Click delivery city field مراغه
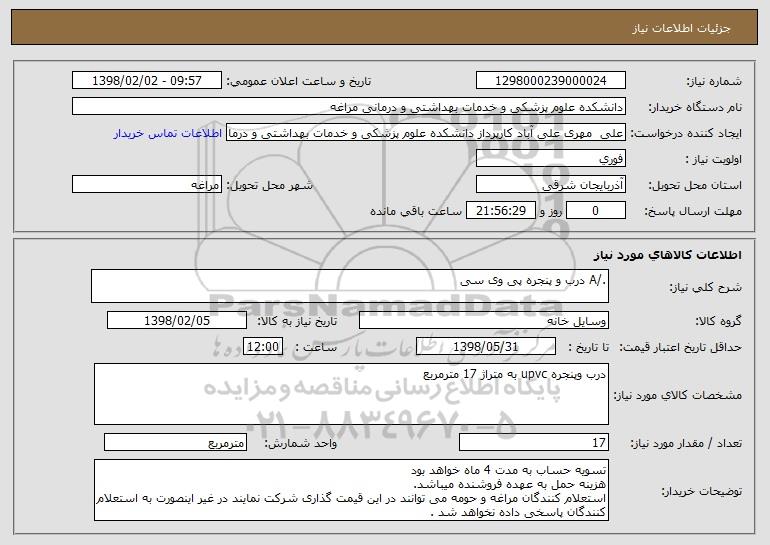Viewport: 770px width, 545px height. [x=147, y=185]
